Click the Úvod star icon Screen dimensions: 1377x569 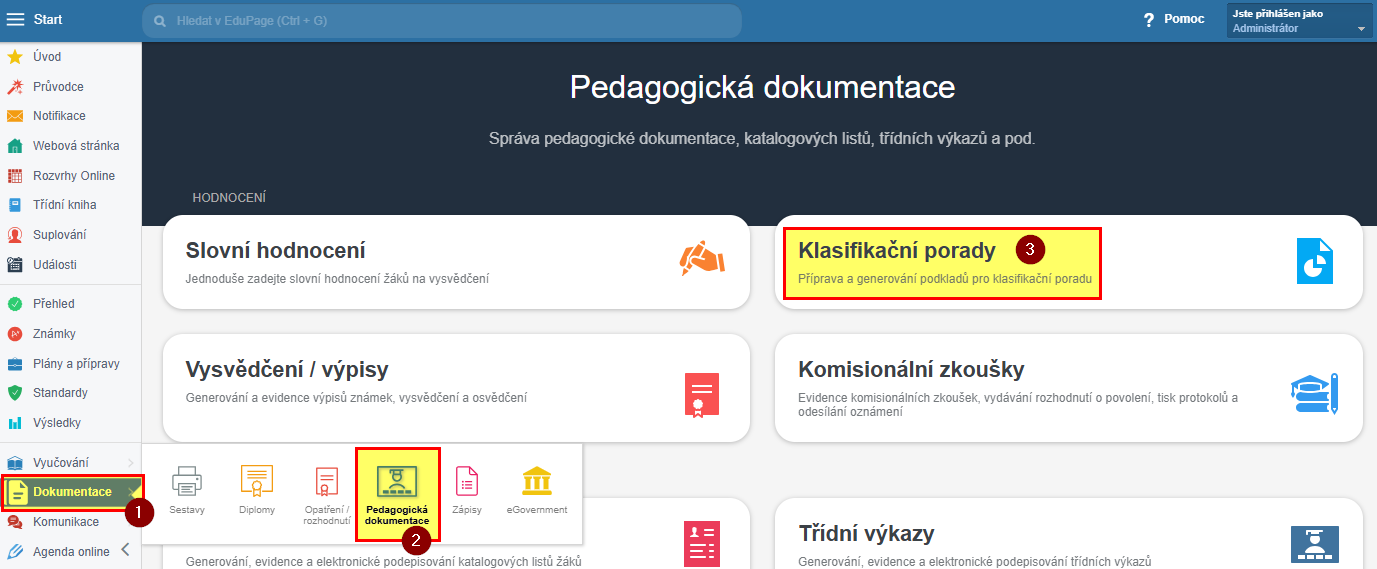point(15,57)
